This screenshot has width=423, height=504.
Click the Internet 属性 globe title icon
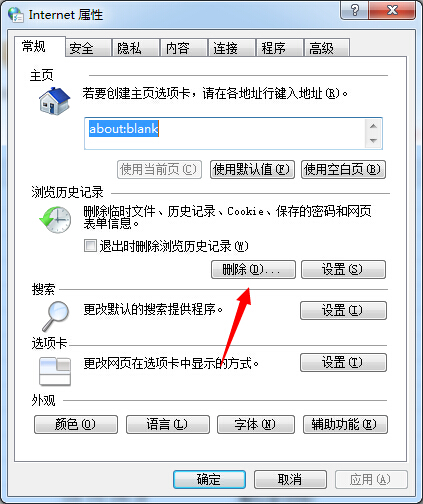[x=16, y=15]
